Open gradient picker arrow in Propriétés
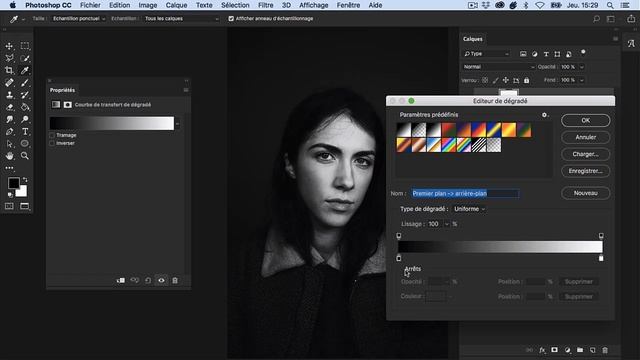This screenshot has height=360, width=640. point(178,124)
